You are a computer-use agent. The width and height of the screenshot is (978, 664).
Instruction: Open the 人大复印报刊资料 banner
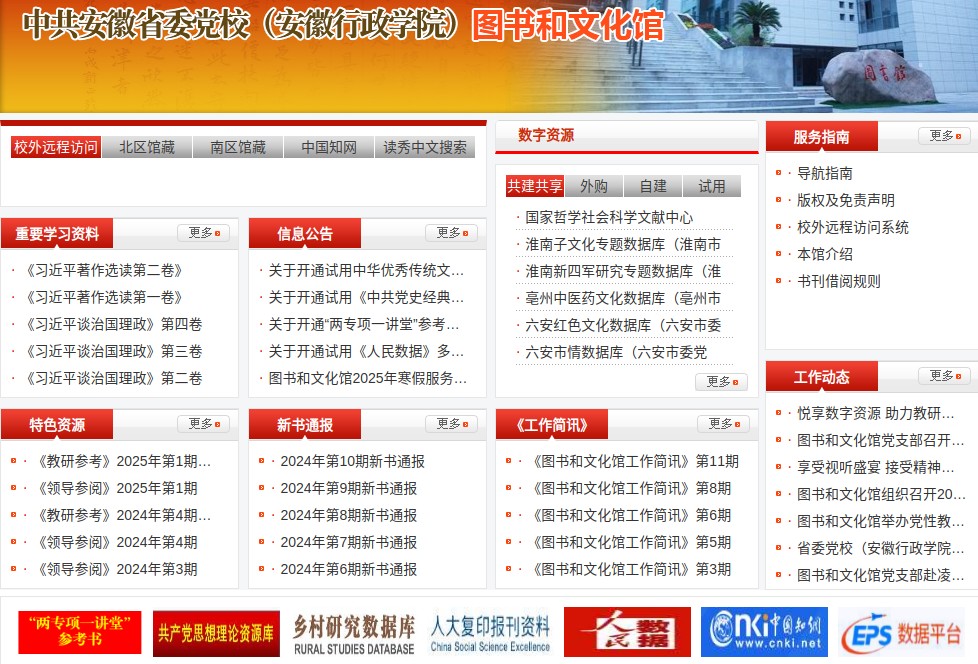coord(490,633)
